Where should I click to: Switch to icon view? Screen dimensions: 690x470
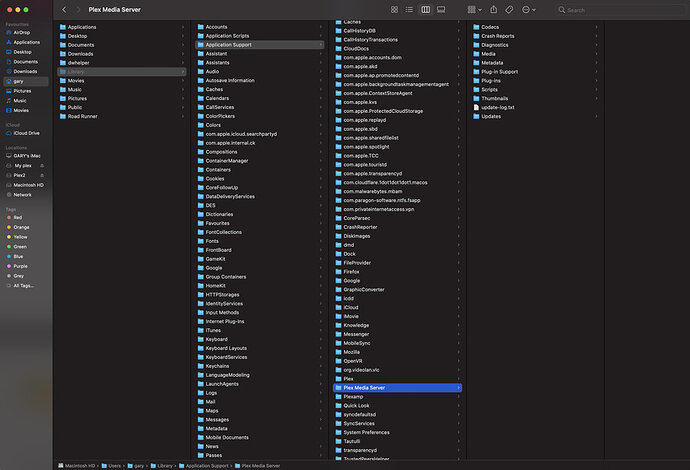coord(394,9)
